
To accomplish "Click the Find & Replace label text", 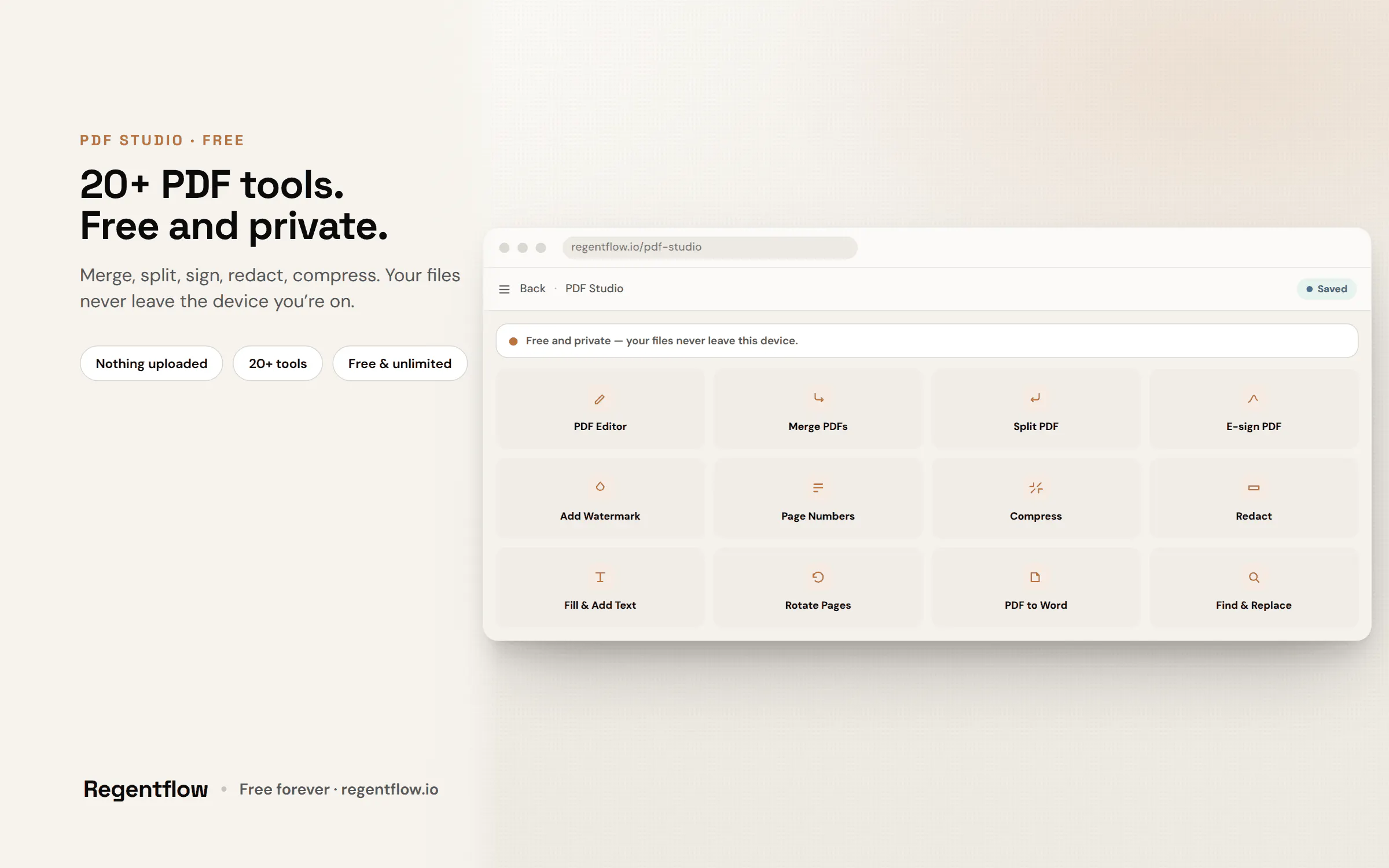I will point(1254,605).
